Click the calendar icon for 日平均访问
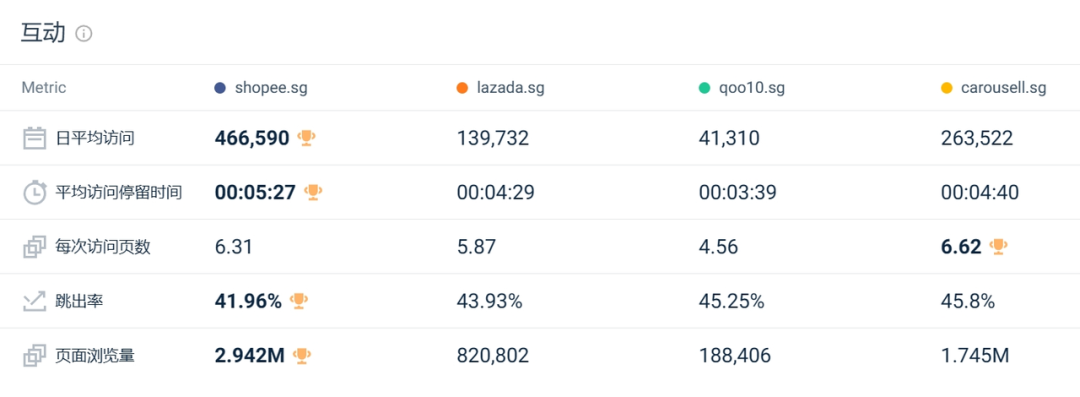Screen dimensions: 1080x397 point(34,138)
